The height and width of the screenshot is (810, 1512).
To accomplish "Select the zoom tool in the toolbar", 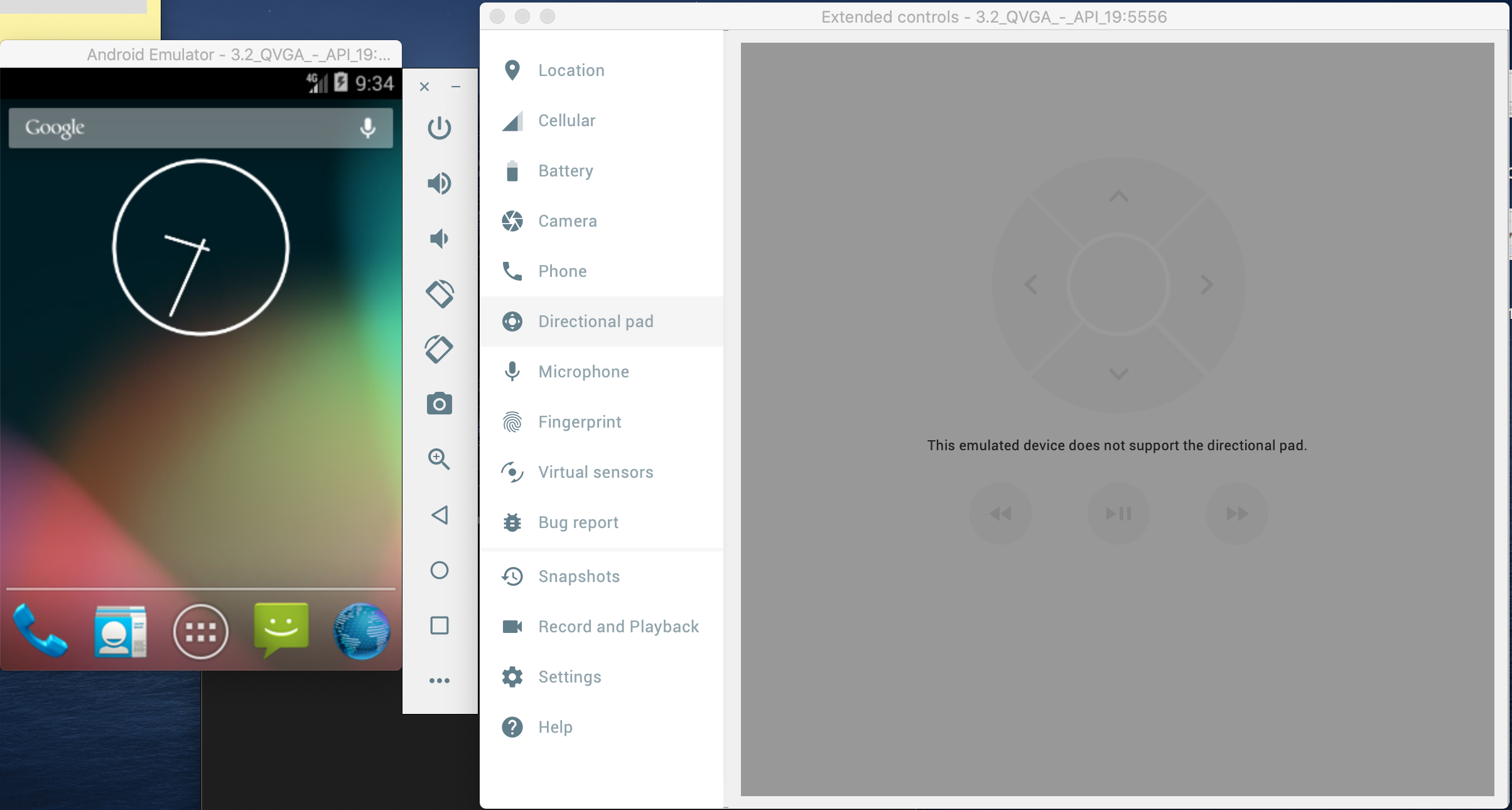I will [440, 459].
